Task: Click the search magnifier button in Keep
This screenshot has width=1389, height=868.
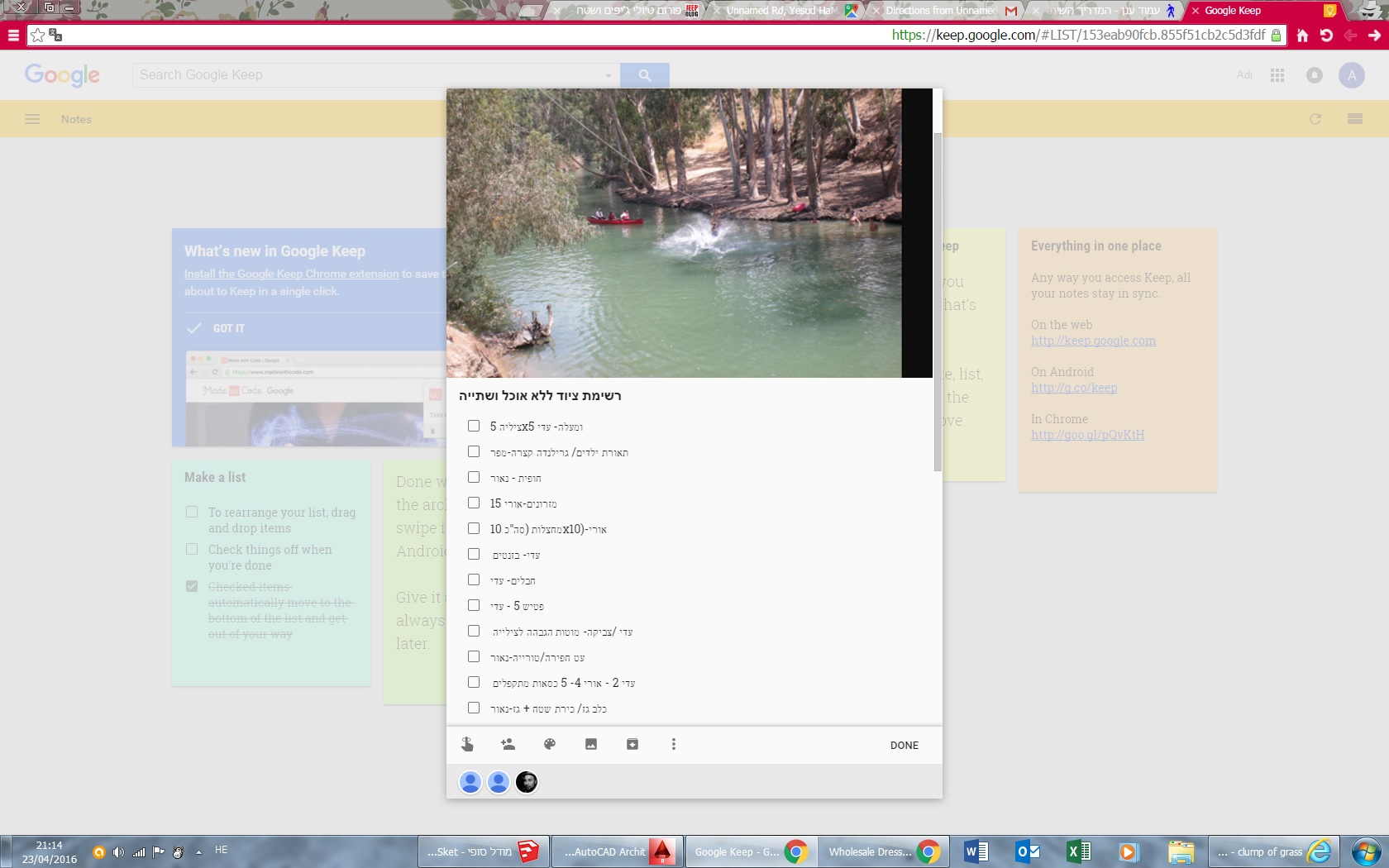Action: pos(645,75)
